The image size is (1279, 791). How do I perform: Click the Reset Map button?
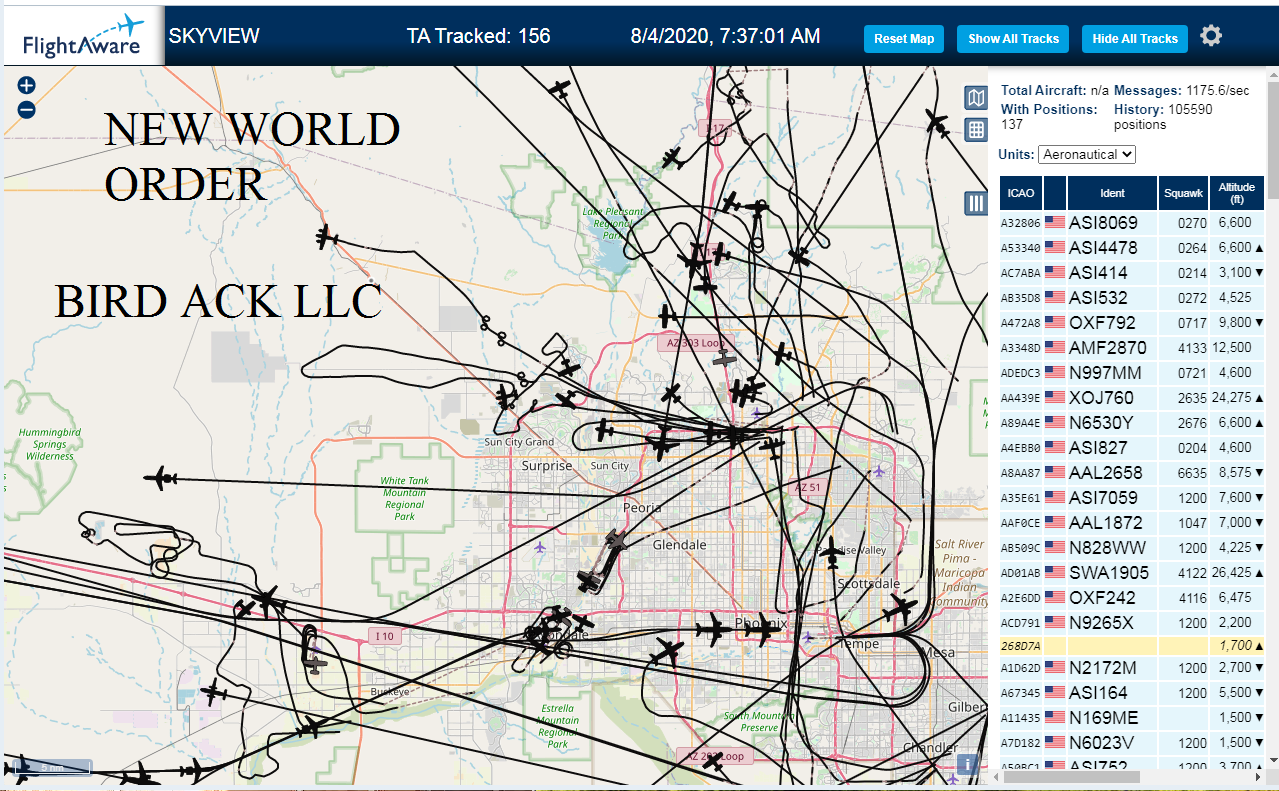tap(904, 39)
